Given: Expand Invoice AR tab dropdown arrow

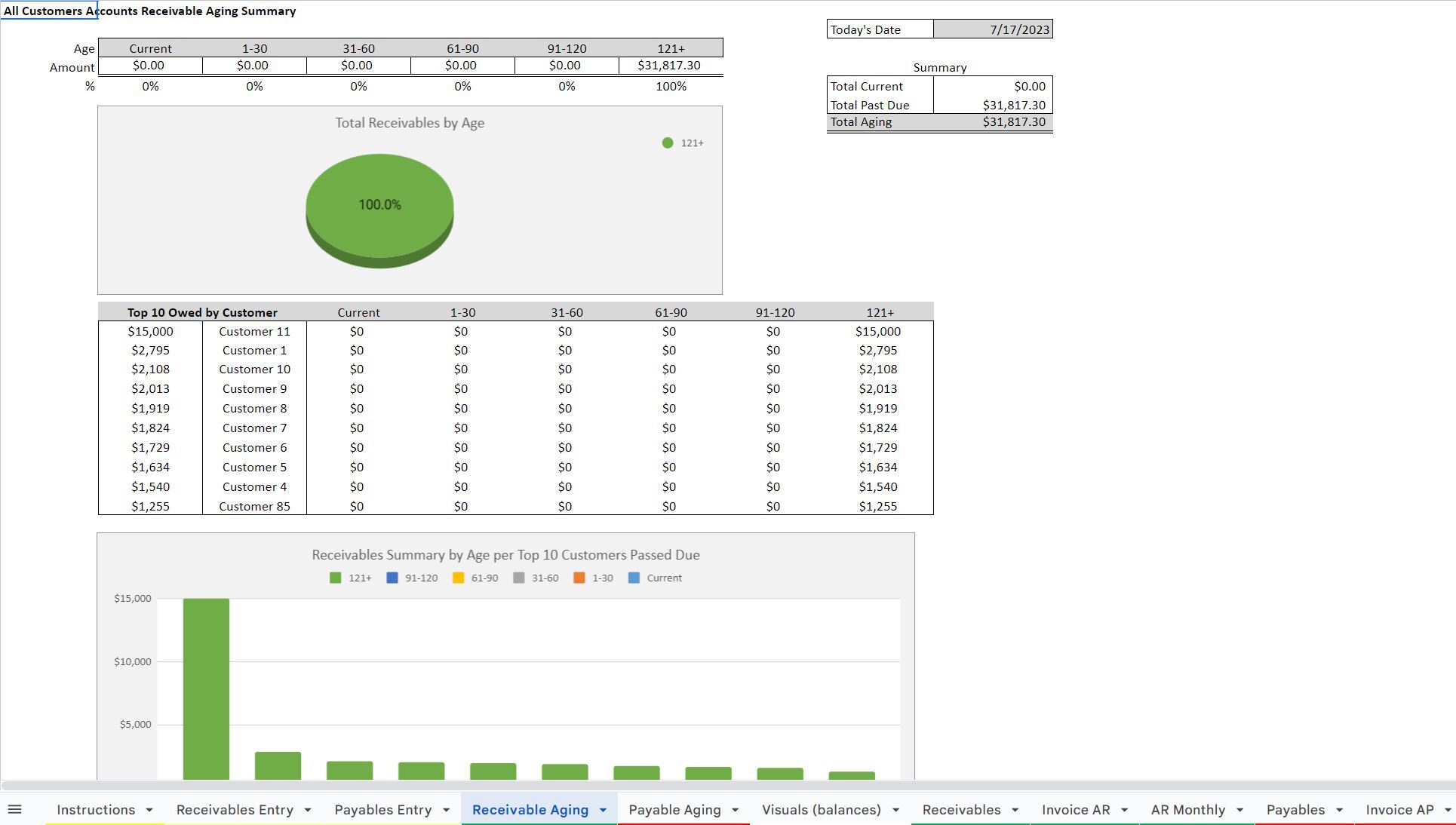Looking at the screenshot, I should (1125, 811).
